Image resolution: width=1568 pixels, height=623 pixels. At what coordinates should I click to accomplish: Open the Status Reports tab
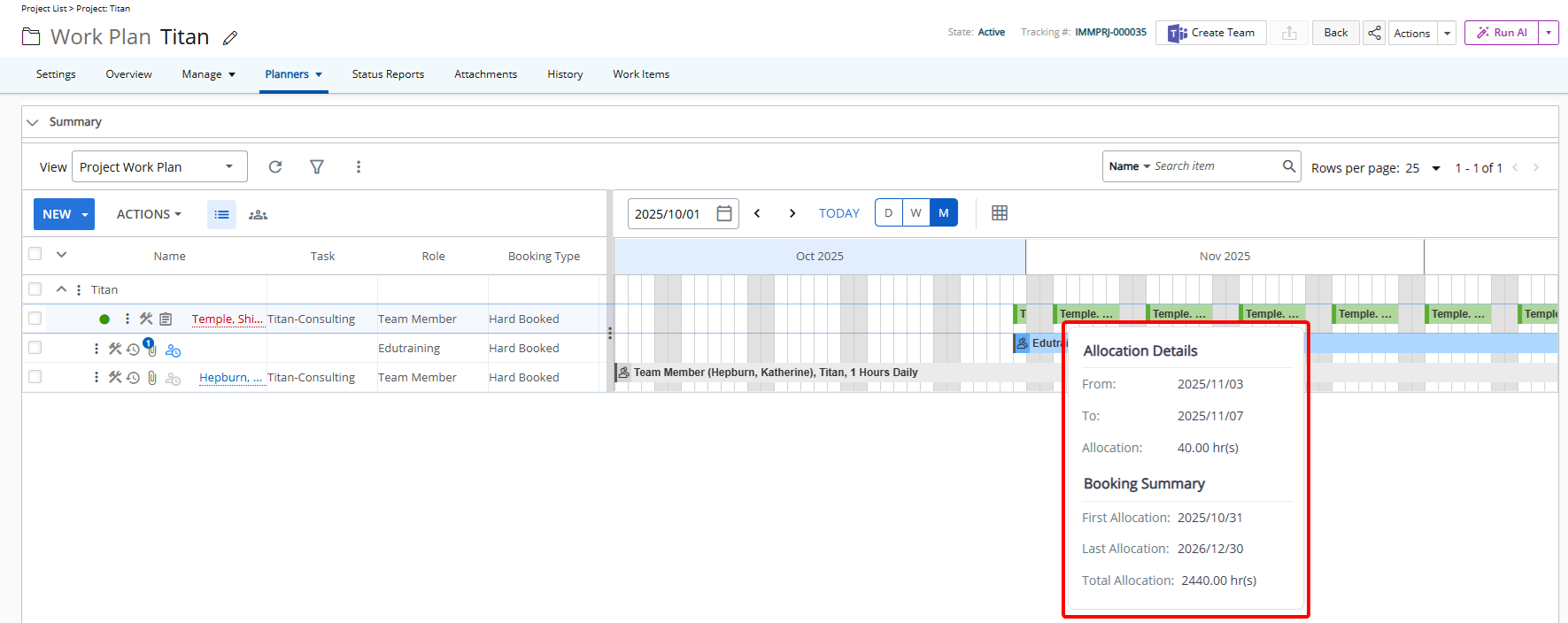[388, 74]
